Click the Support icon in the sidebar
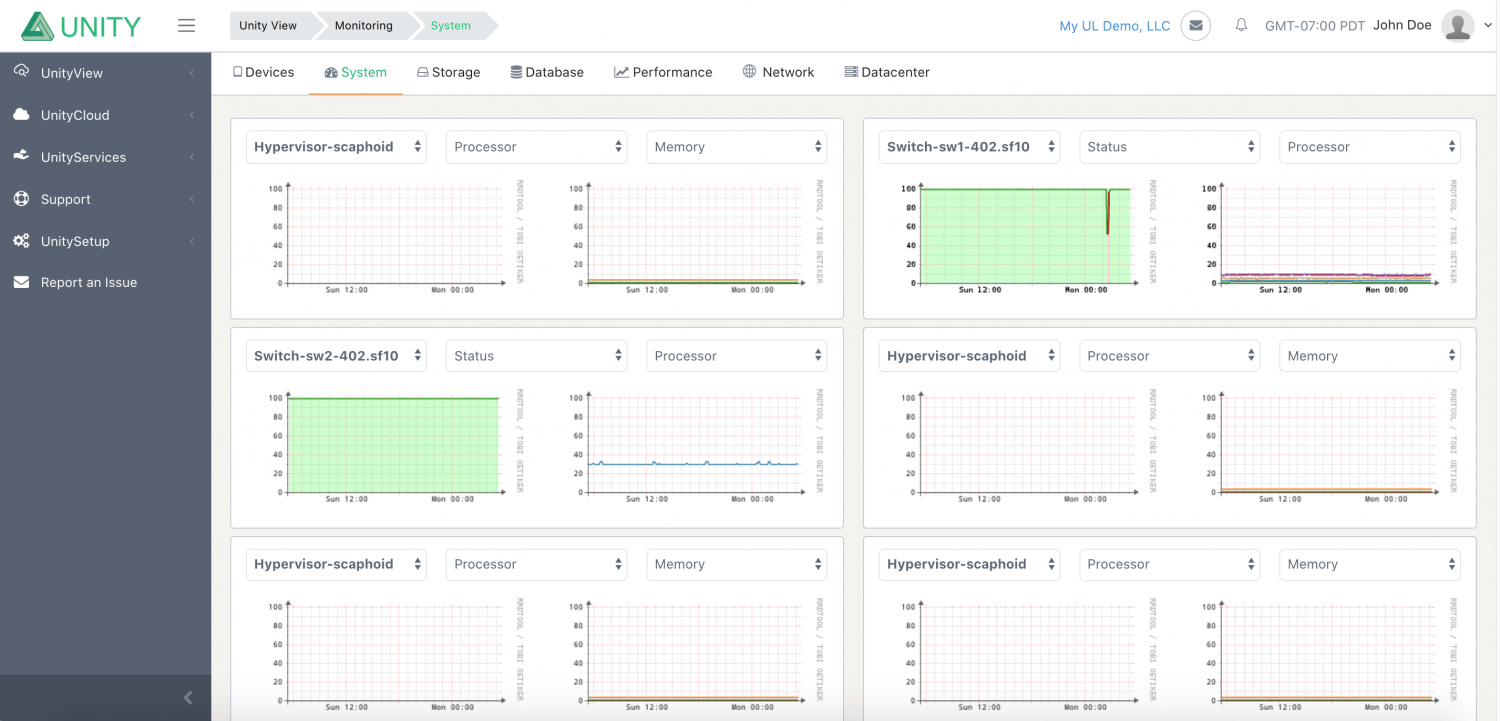The width and height of the screenshot is (1500, 721). (x=21, y=198)
